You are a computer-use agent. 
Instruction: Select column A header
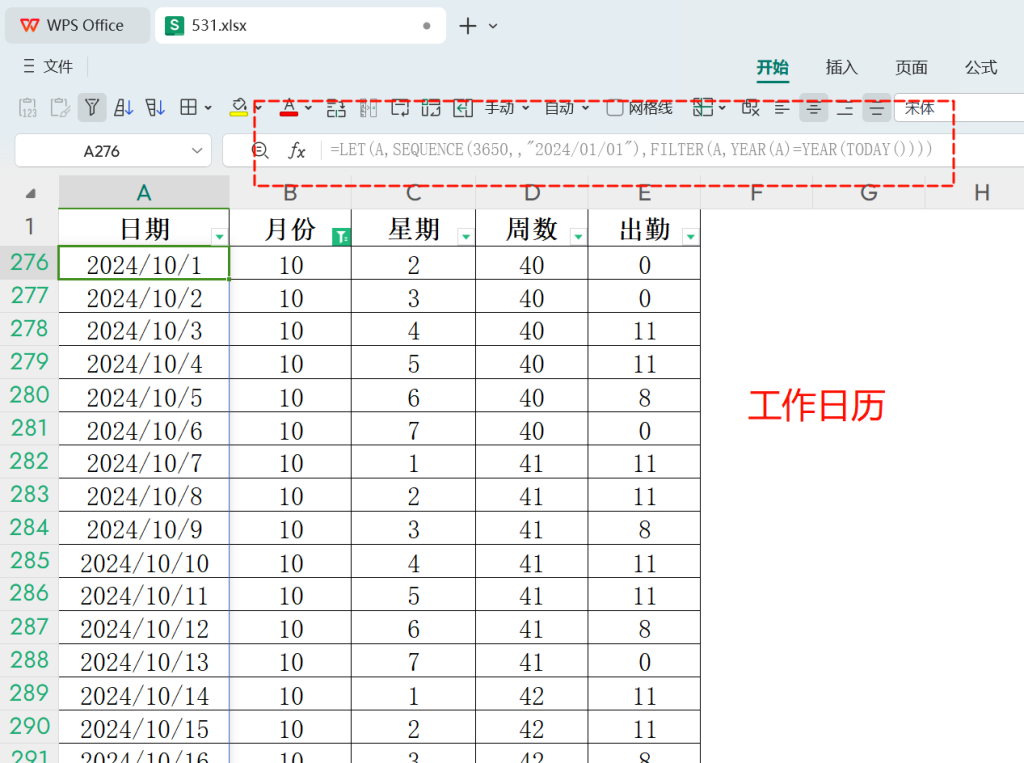click(144, 192)
